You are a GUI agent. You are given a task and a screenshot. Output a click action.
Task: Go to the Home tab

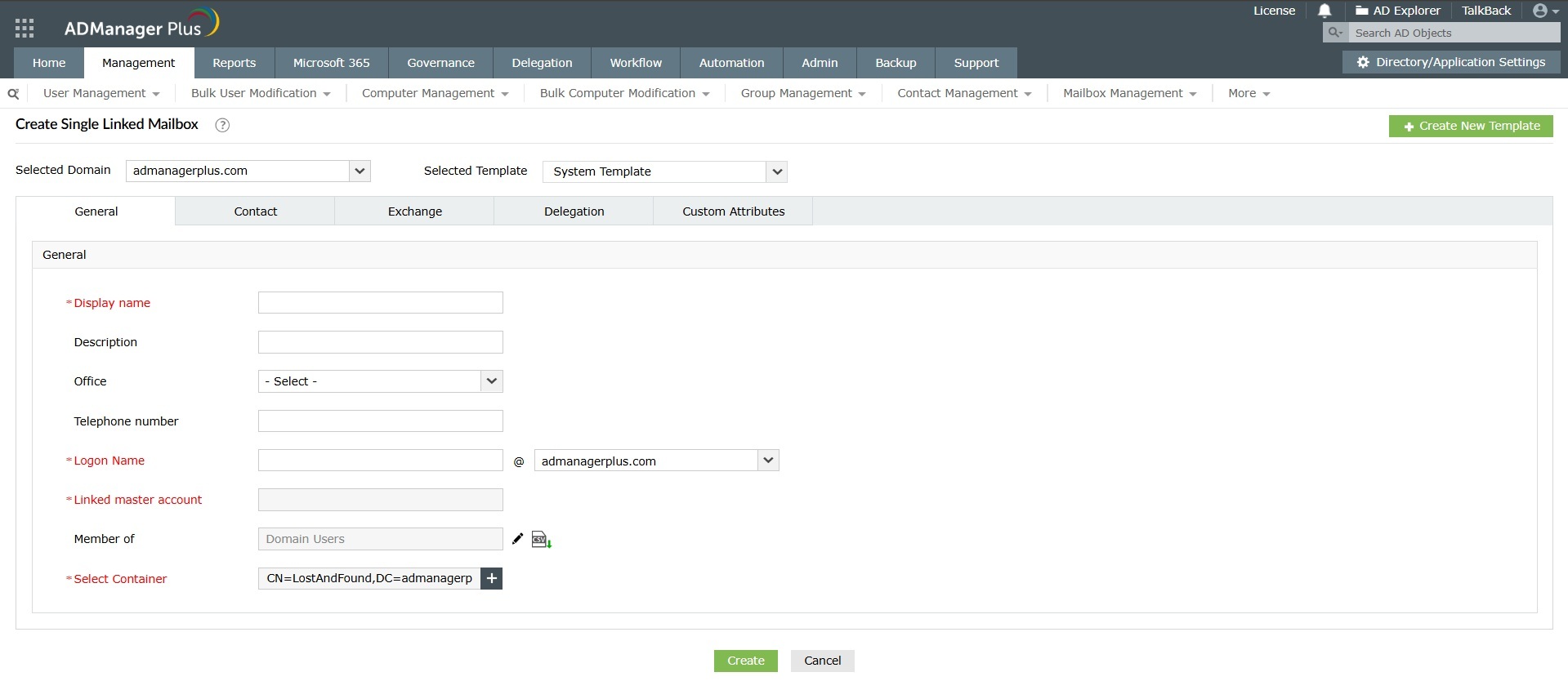tap(49, 63)
